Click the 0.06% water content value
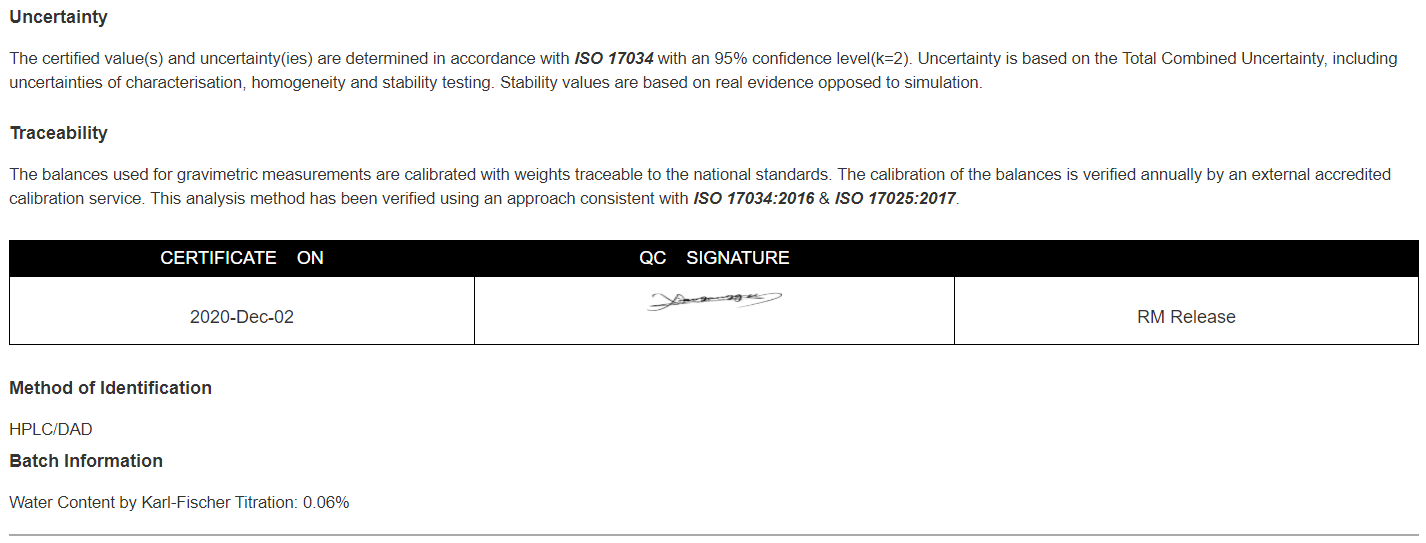This screenshot has height=543, width=1426. click(x=326, y=502)
